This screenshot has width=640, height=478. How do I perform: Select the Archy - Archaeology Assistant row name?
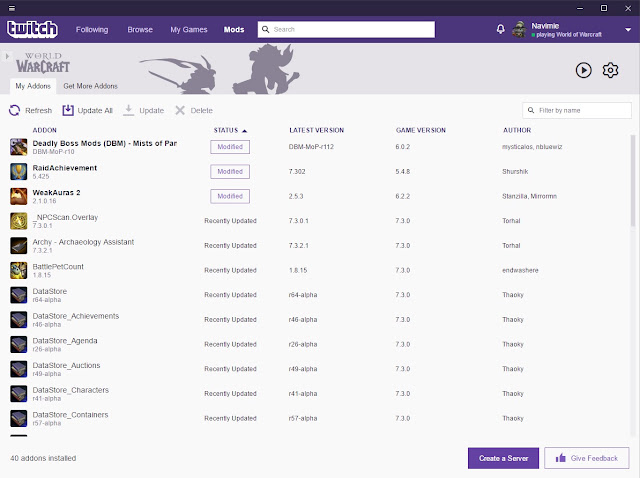(83, 242)
